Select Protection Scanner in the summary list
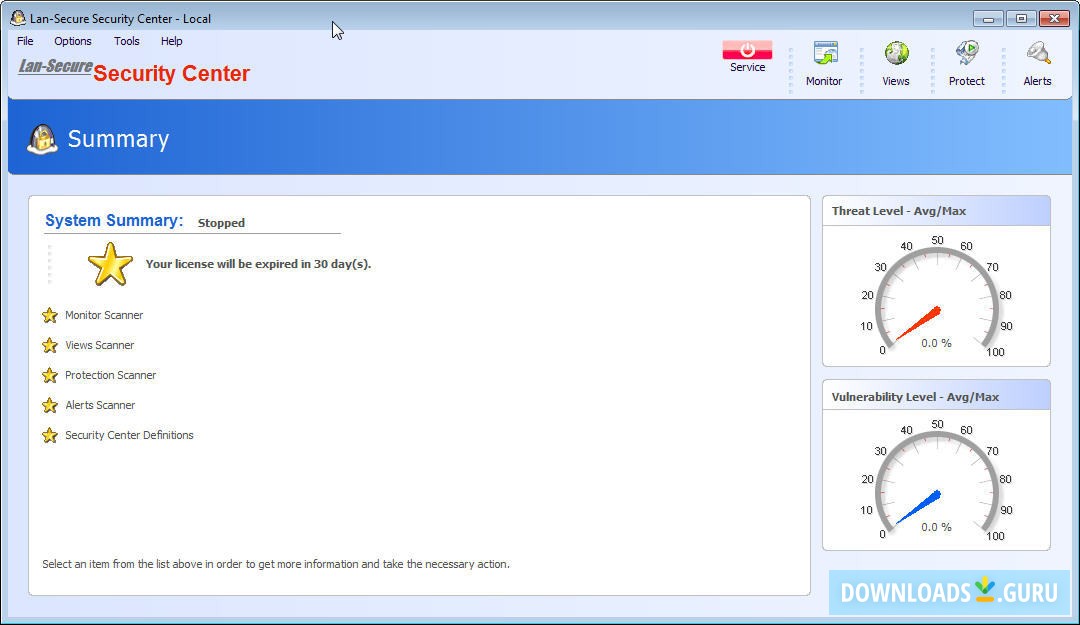 111,376
